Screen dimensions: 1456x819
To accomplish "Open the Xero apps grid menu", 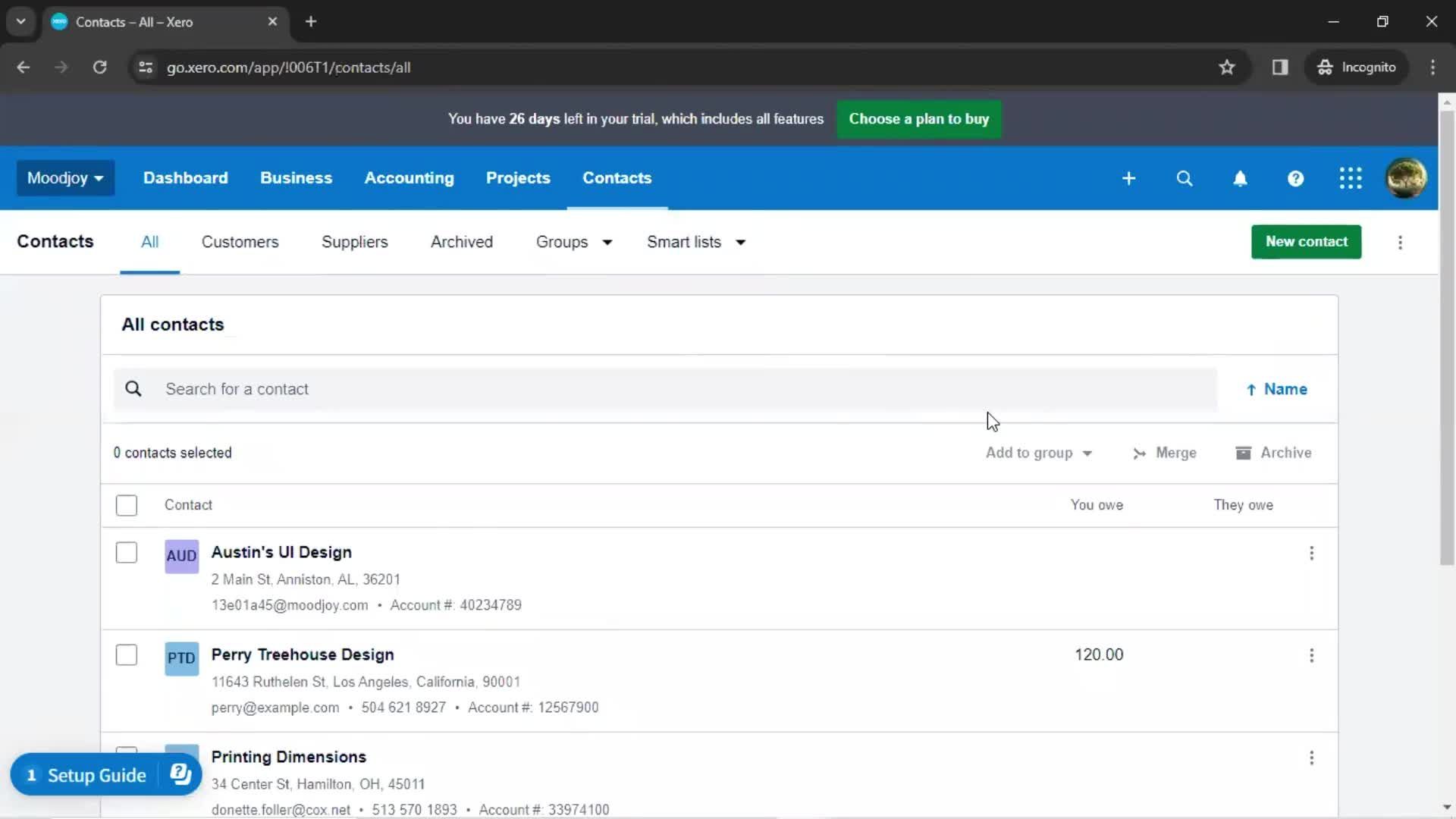I will pyautogui.click(x=1351, y=178).
